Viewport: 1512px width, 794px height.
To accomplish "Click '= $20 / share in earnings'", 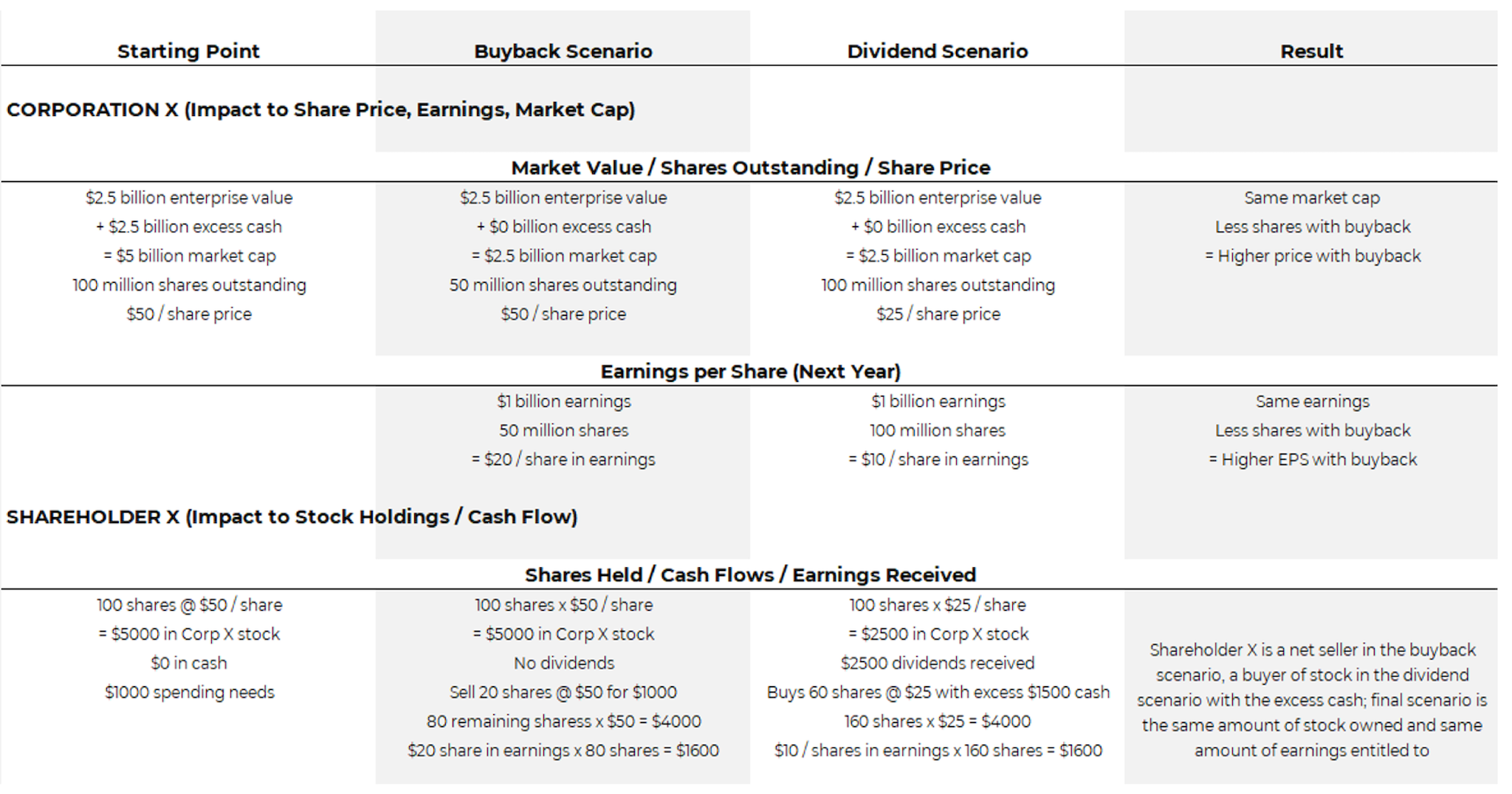I will [563, 459].
